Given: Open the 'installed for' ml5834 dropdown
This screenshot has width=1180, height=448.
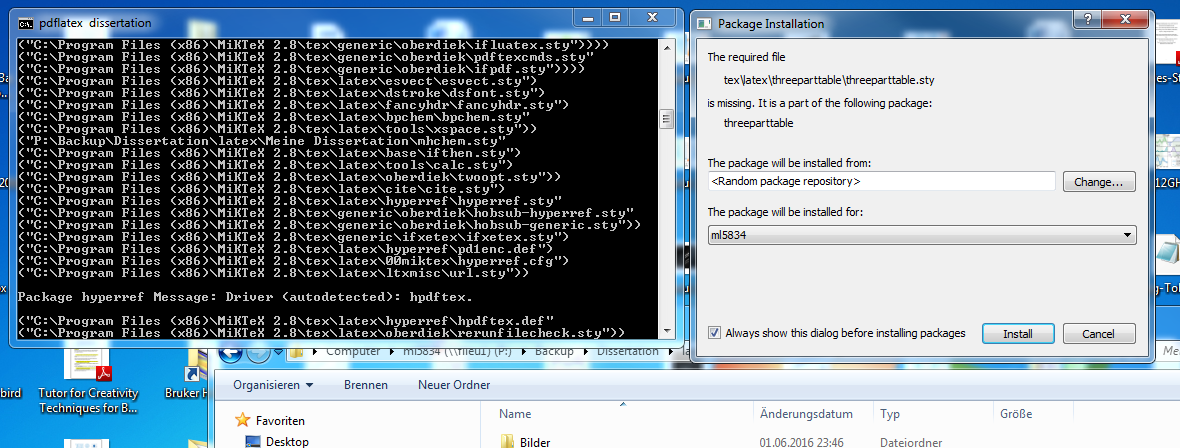Looking at the screenshot, I should coord(922,236).
